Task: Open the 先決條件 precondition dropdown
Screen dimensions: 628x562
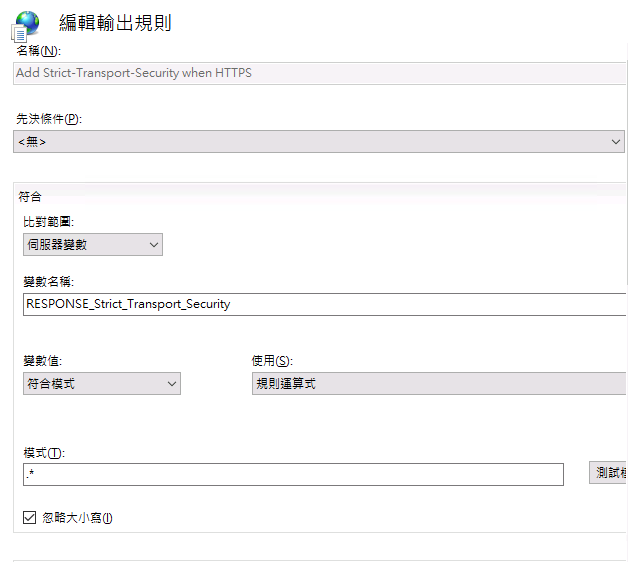Action: pyautogui.click(x=319, y=141)
